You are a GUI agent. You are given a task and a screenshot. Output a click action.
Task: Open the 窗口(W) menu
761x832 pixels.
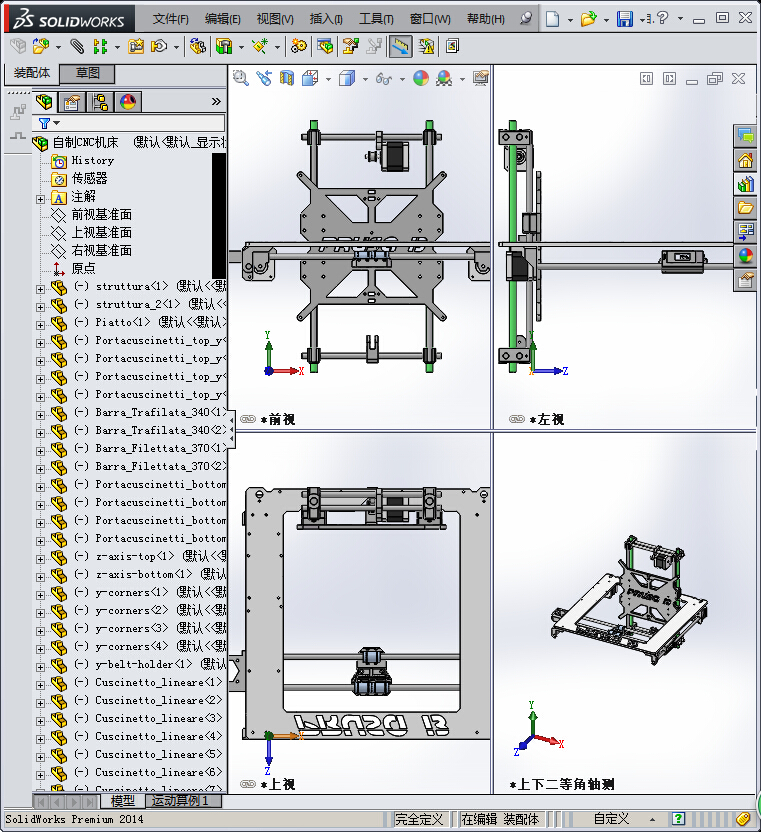pyautogui.click(x=430, y=19)
